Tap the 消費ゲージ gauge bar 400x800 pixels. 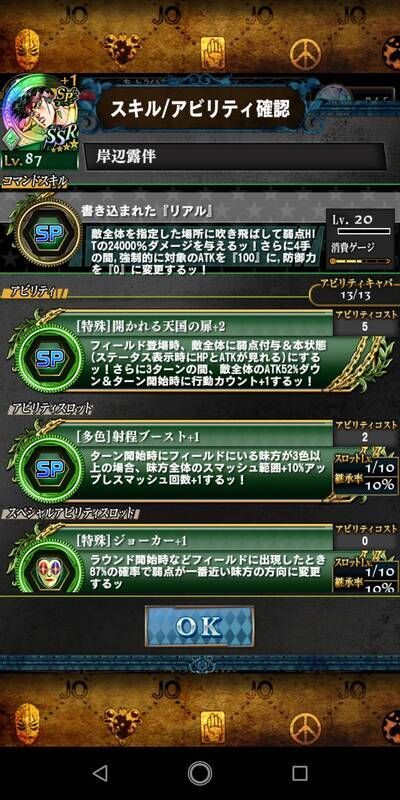point(360,261)
